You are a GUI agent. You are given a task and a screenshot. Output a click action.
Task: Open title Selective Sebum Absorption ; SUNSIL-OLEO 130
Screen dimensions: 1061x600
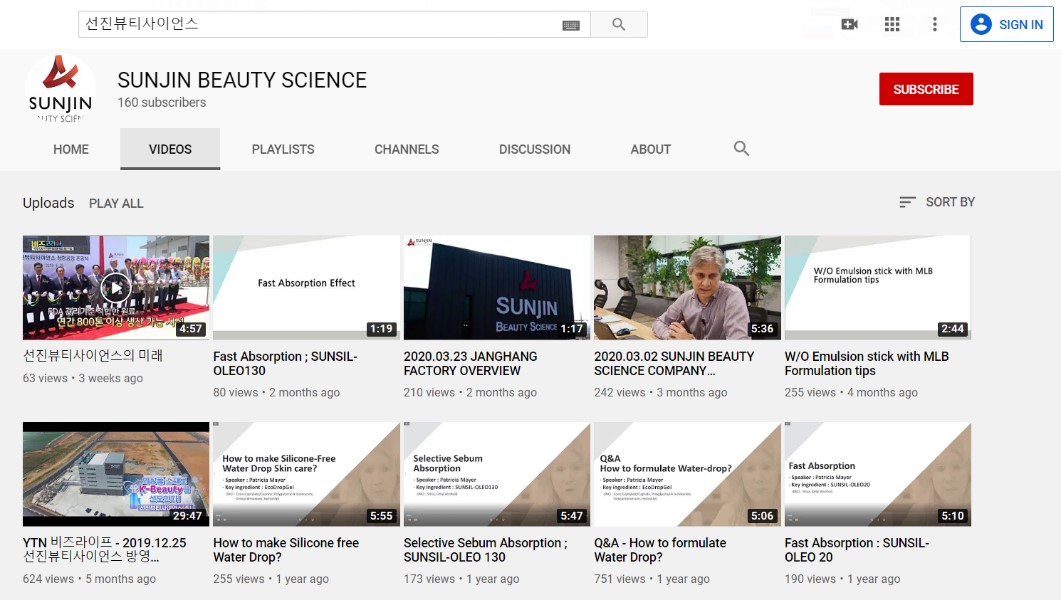point(485,550)
